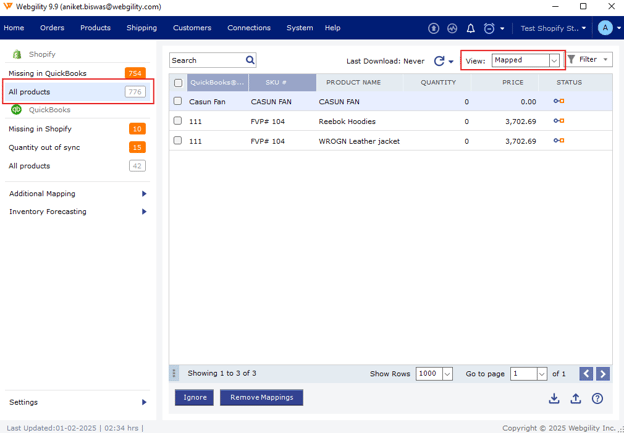
Task: Open the Products menu
Action: (95, 28)
